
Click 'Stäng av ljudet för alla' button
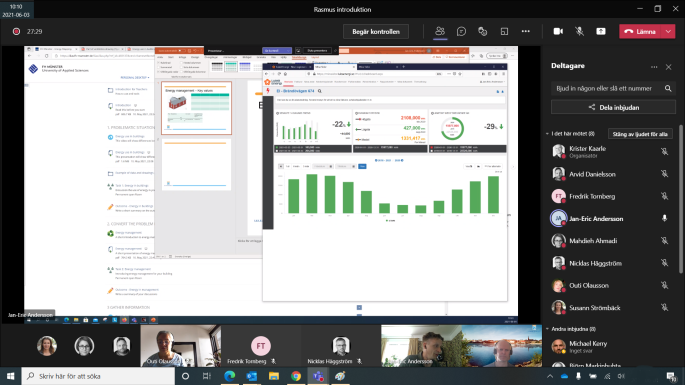click(640, 134)
